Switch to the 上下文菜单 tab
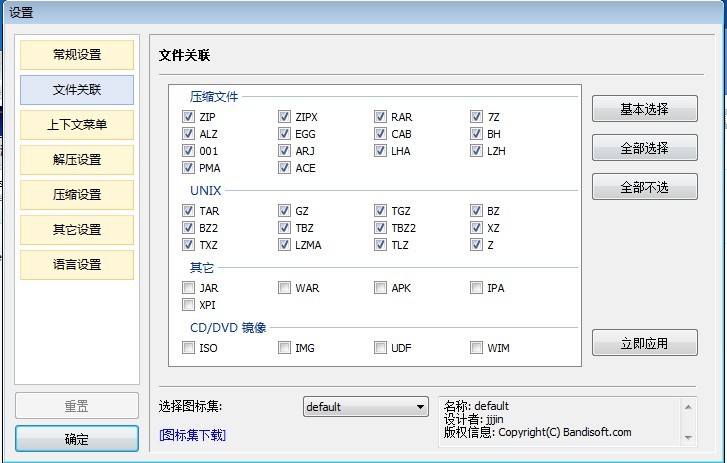Screen dimensions: 727x463 click(x=77, y=125)
